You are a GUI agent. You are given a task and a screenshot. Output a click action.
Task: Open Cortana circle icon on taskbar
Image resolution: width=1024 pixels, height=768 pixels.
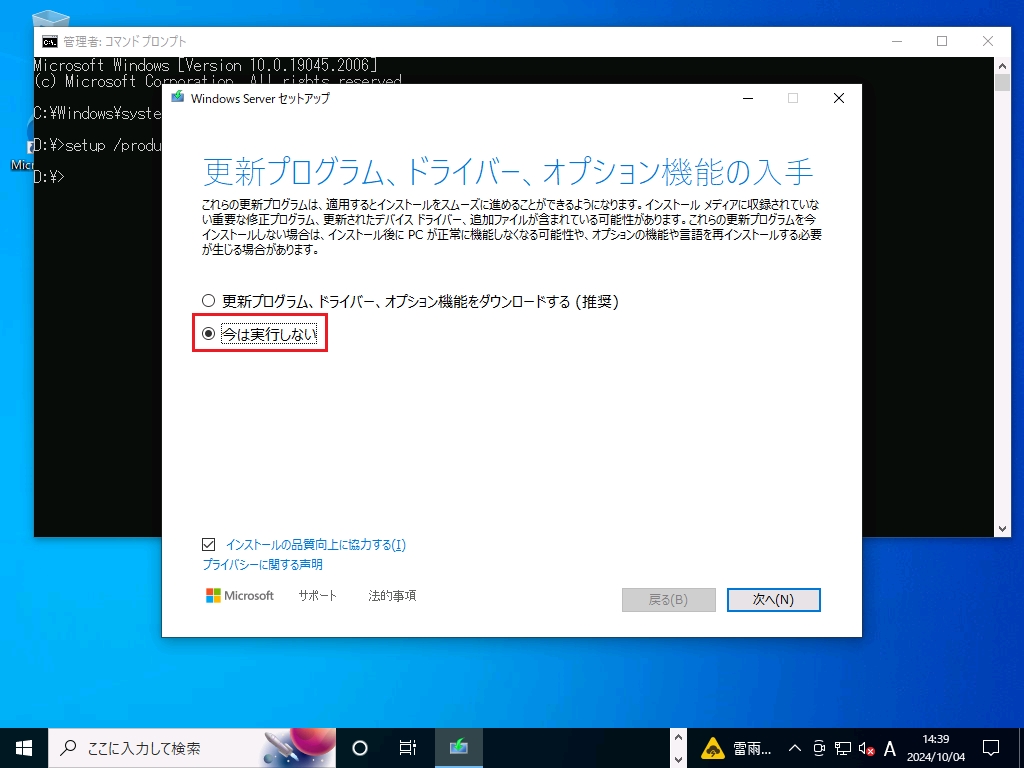coord(360,748)
